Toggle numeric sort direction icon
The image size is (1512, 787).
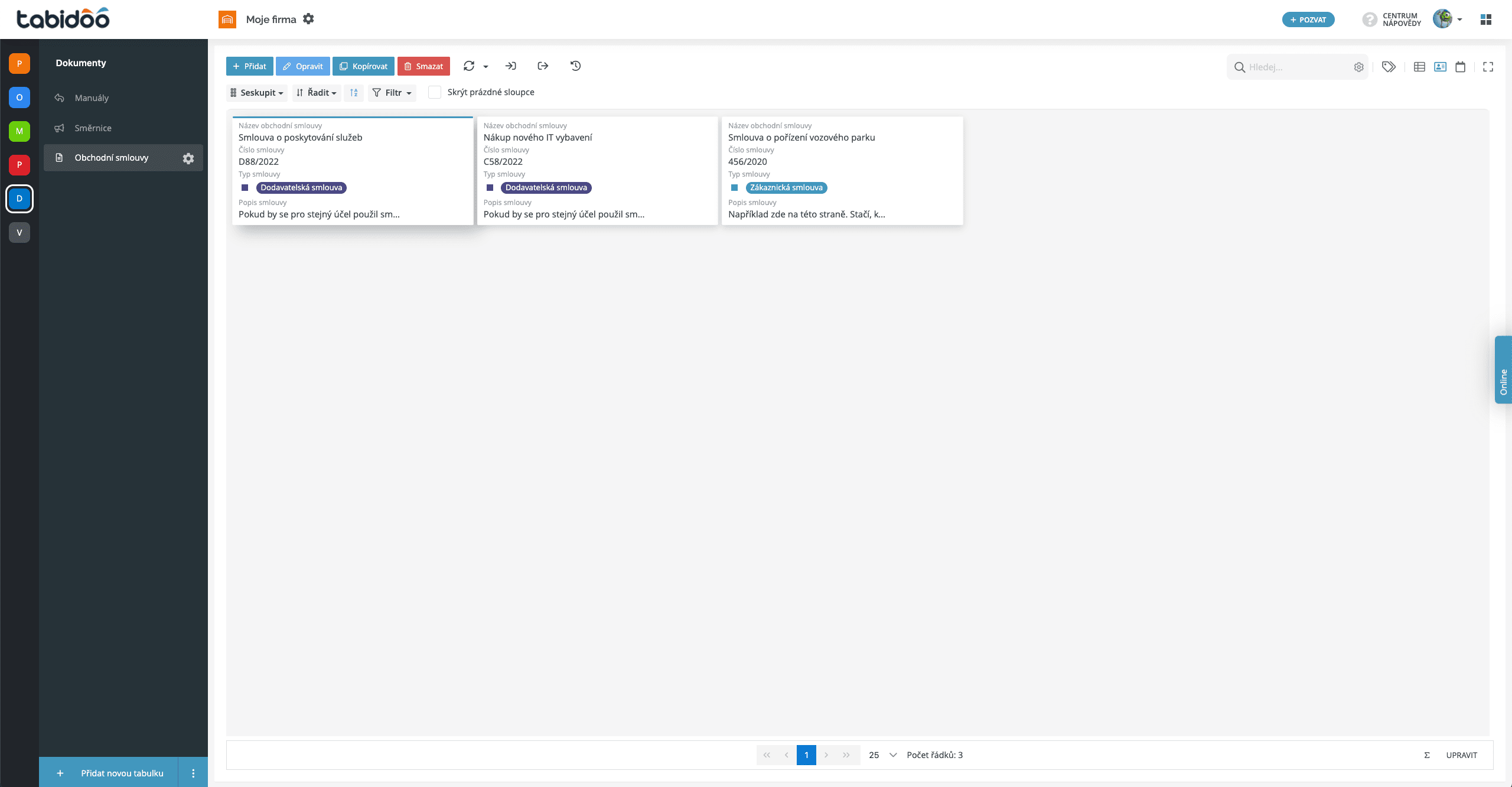click(354, 93)
